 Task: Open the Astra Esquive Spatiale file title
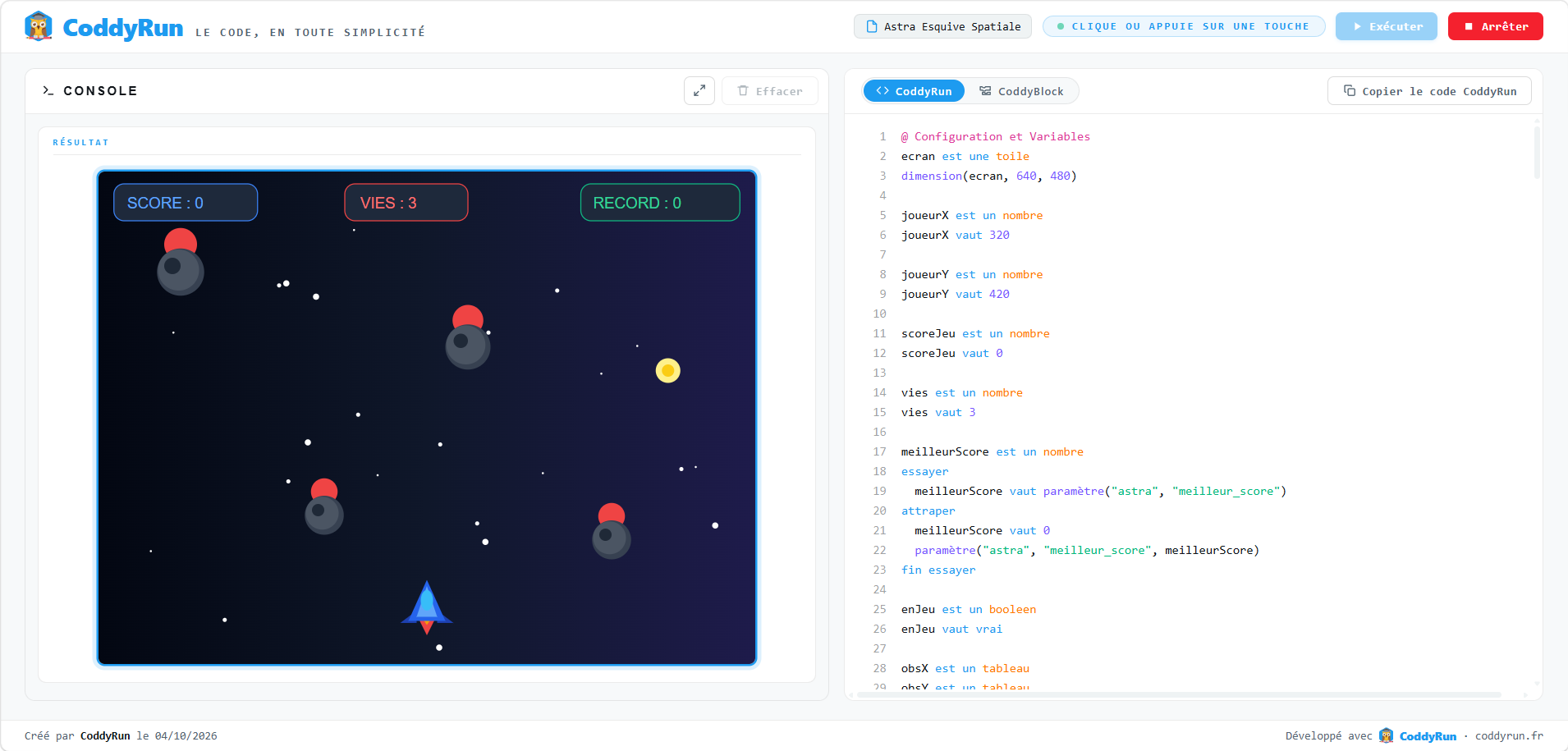pos(942,26)
